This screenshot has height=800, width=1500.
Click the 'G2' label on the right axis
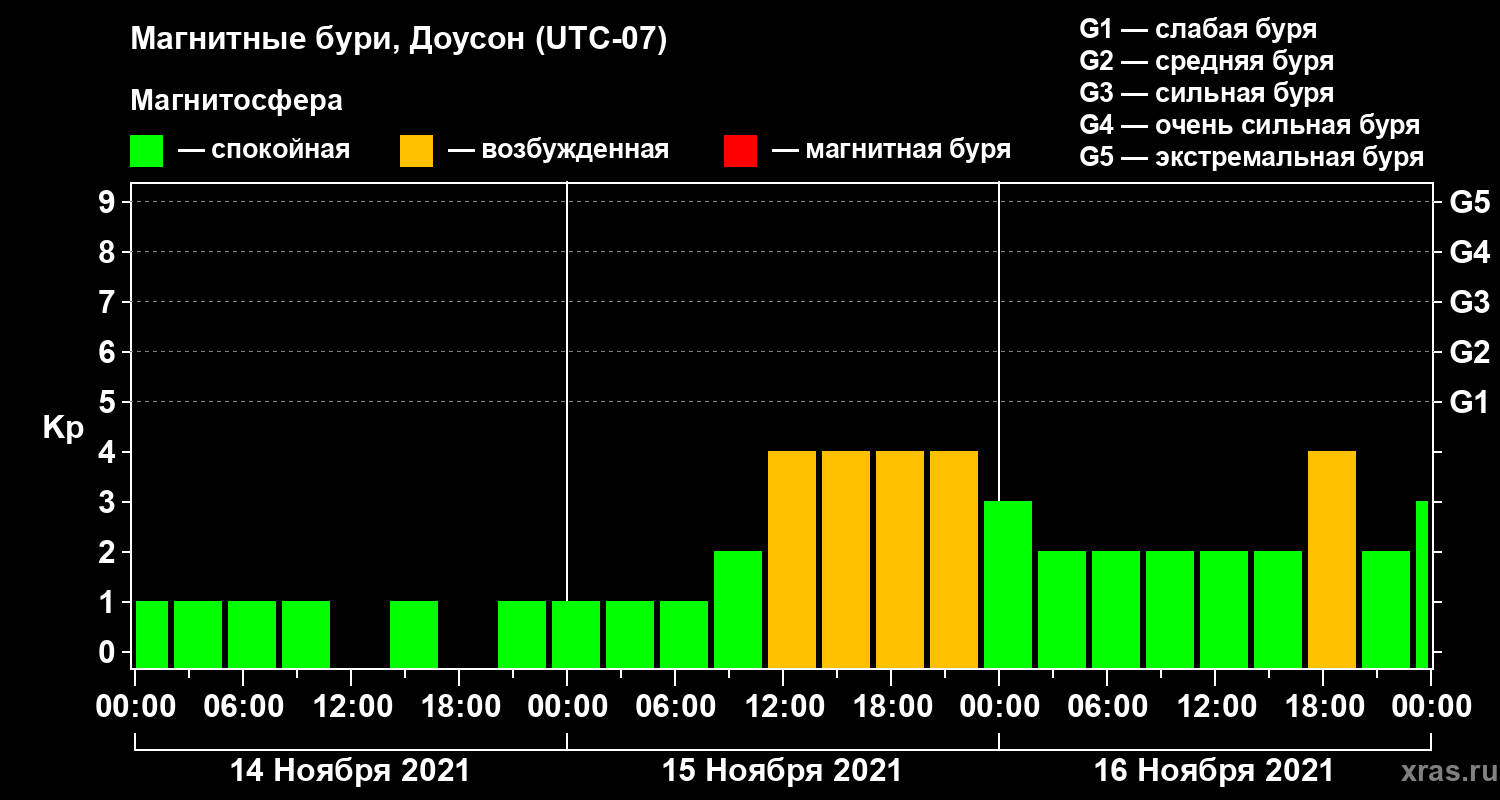pos(1469,353)
